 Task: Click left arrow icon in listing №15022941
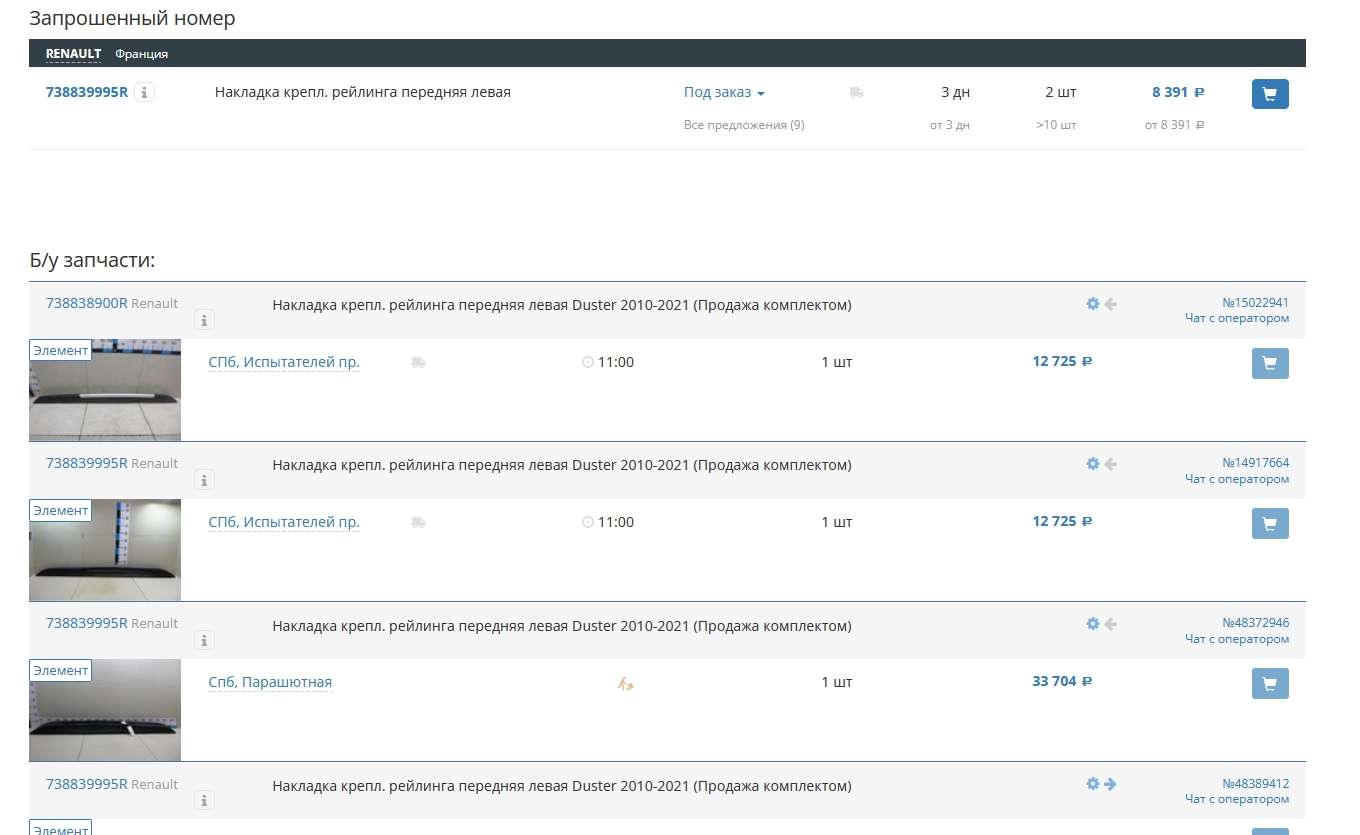click(1110, 303)
